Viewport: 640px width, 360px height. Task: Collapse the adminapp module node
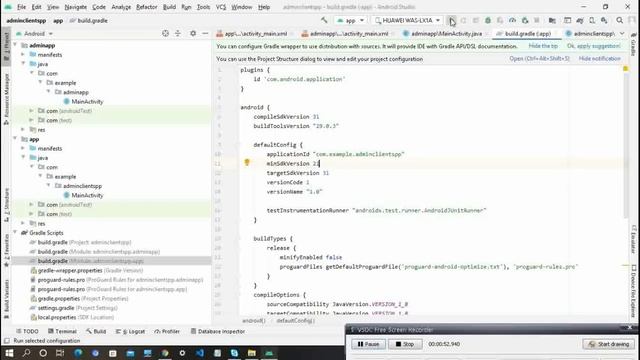16,45
